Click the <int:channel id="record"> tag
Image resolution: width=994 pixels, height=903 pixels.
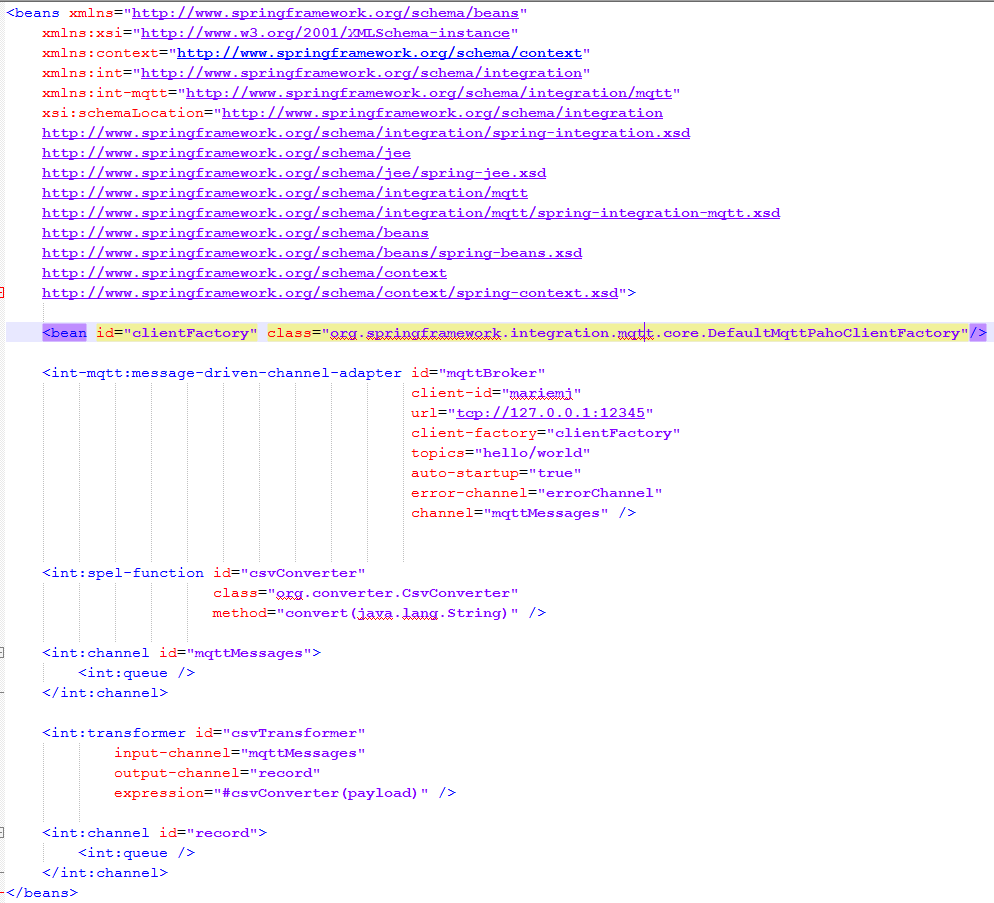[155, 833]
